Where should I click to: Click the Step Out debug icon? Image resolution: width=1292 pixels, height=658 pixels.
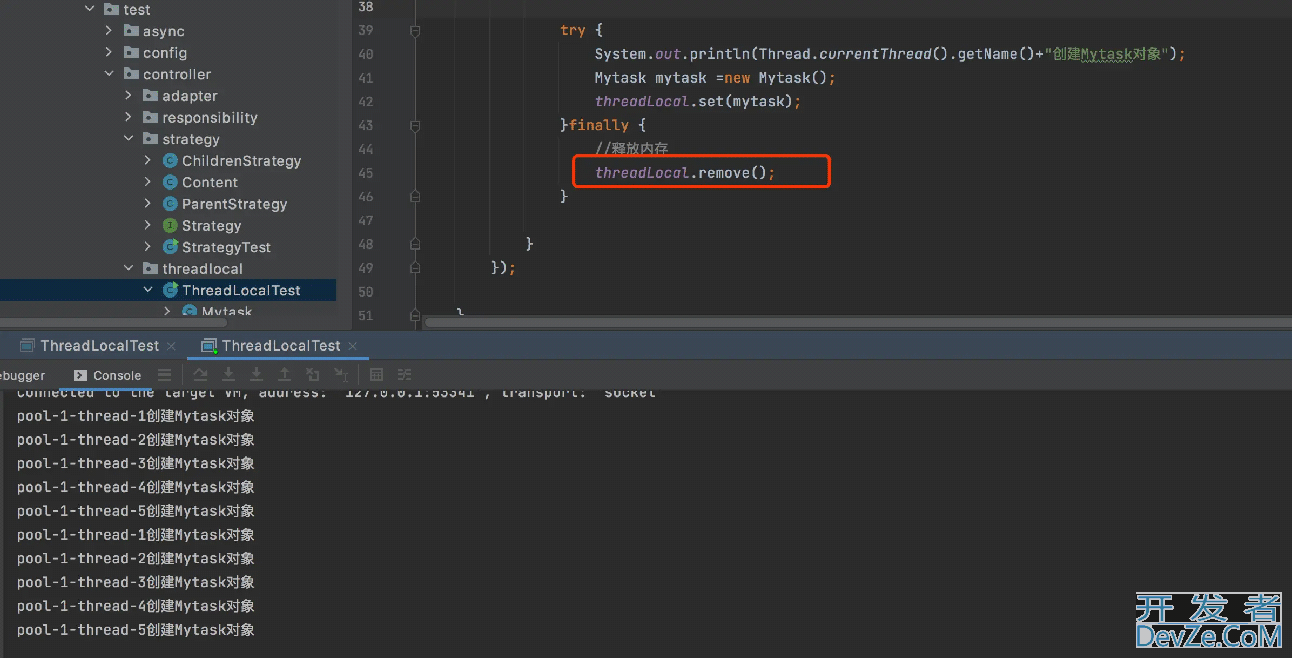click(x=285, y=375)
